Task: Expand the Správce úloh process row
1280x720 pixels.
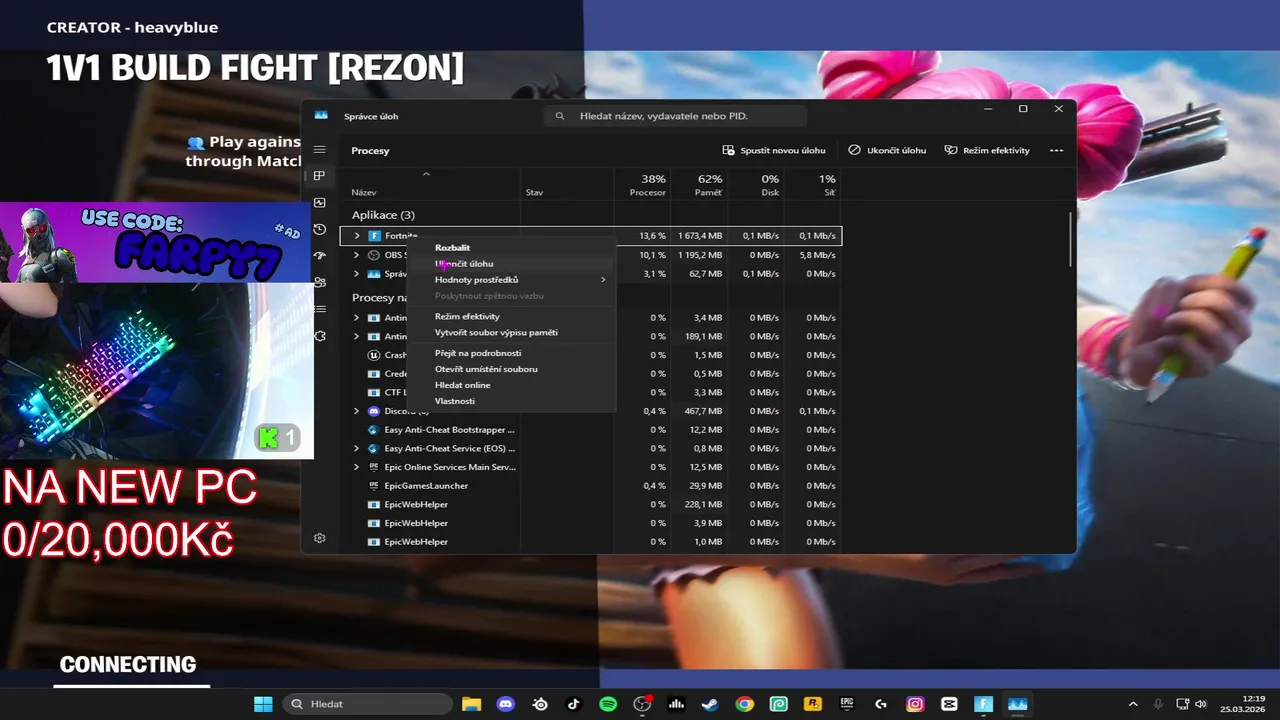Action: click(x=356, y=274)
